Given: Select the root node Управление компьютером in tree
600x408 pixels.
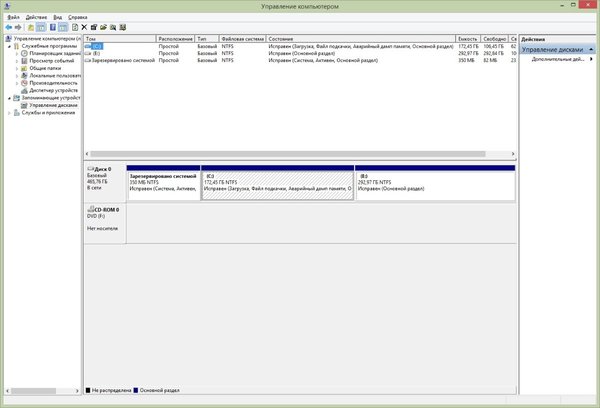Looking at the screenshot, I should click(47, 39).
